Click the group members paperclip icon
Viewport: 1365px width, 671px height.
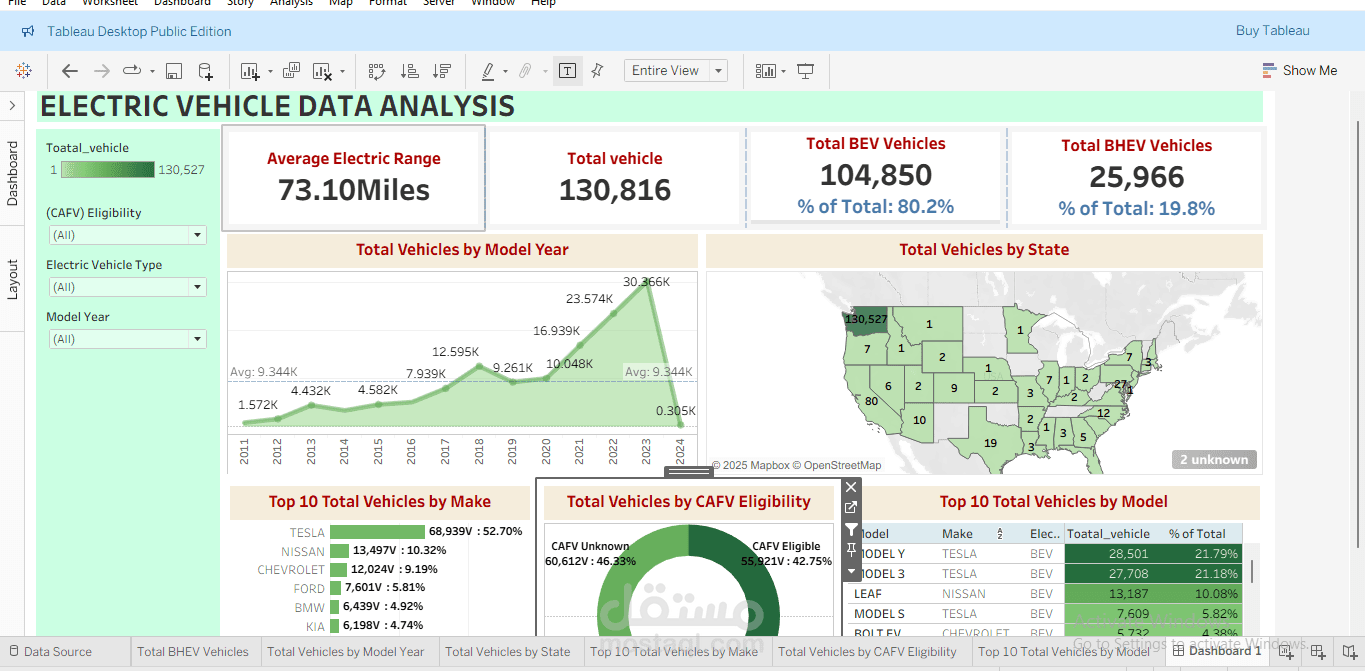525,71
